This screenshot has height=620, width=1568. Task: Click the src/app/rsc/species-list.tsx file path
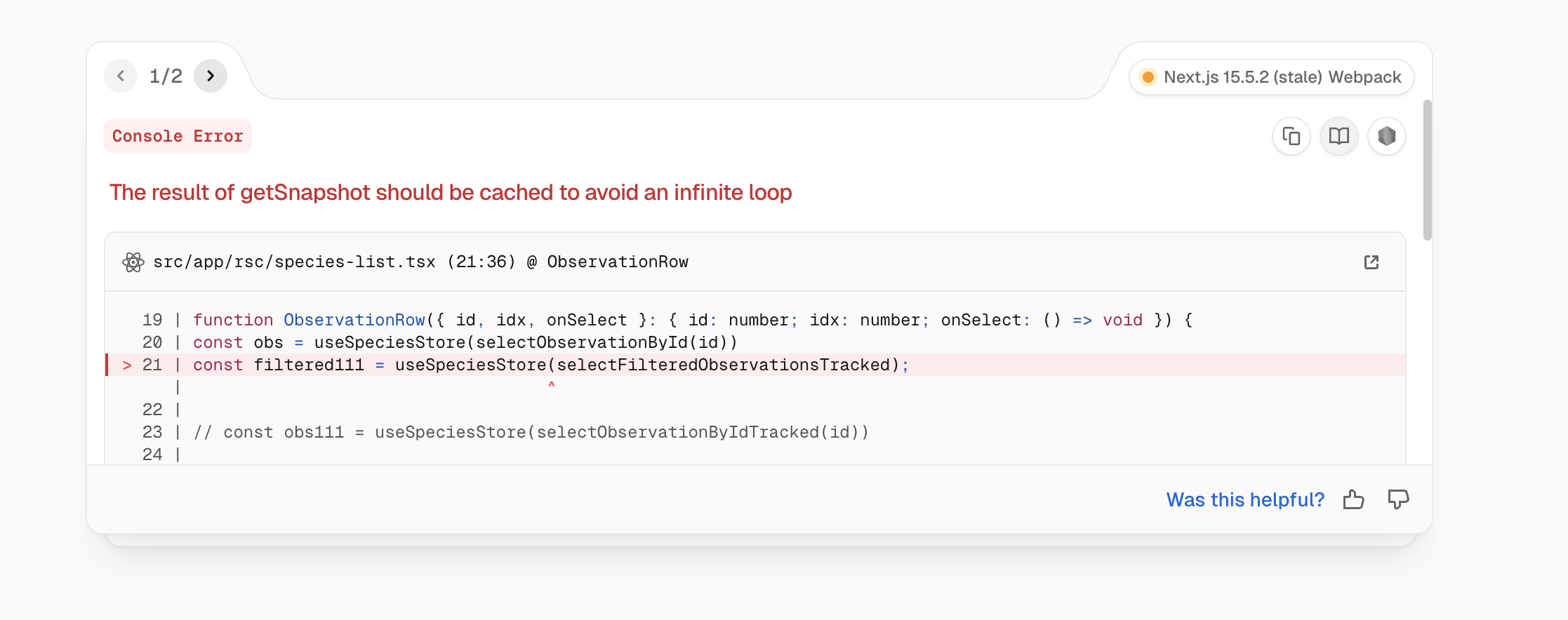point(294,262)
